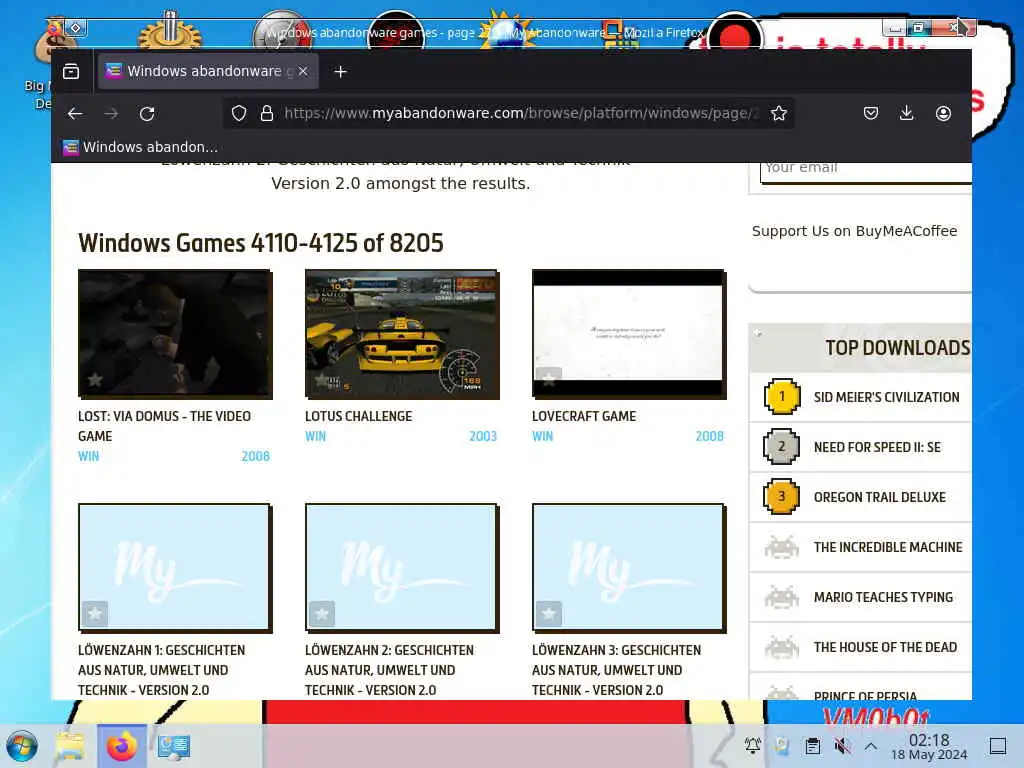Open Lotus Challenge racing thumbnail
This screenshot has height=768, width=1024.
pos(402,334)
